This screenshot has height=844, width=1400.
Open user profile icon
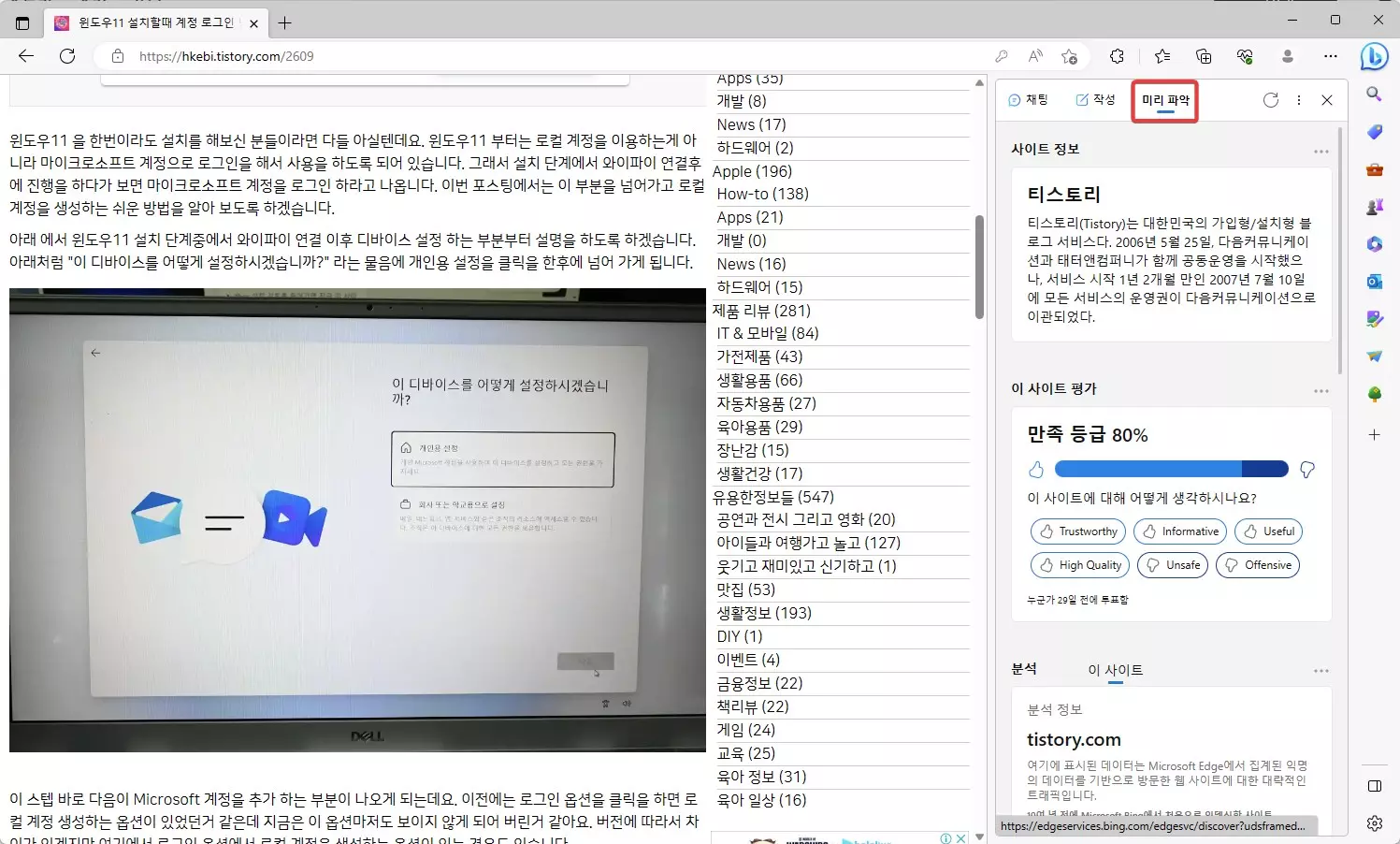pos(1288,56)
